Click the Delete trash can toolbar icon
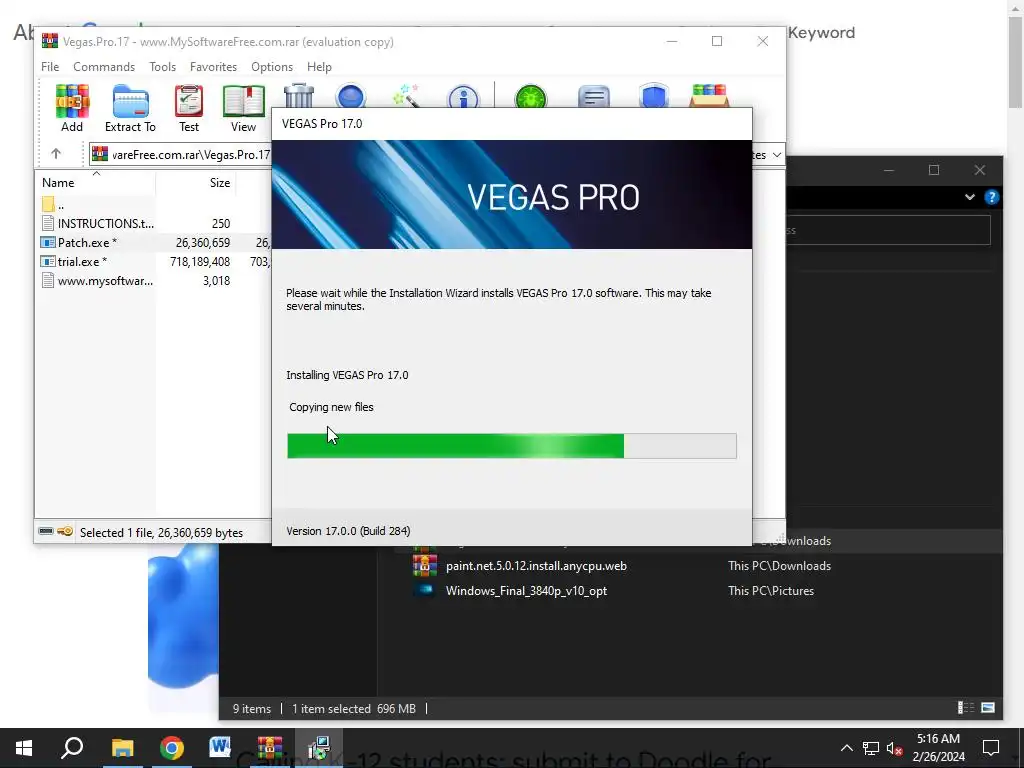Viewport: 1024px width, 768px height. [298, 96]
